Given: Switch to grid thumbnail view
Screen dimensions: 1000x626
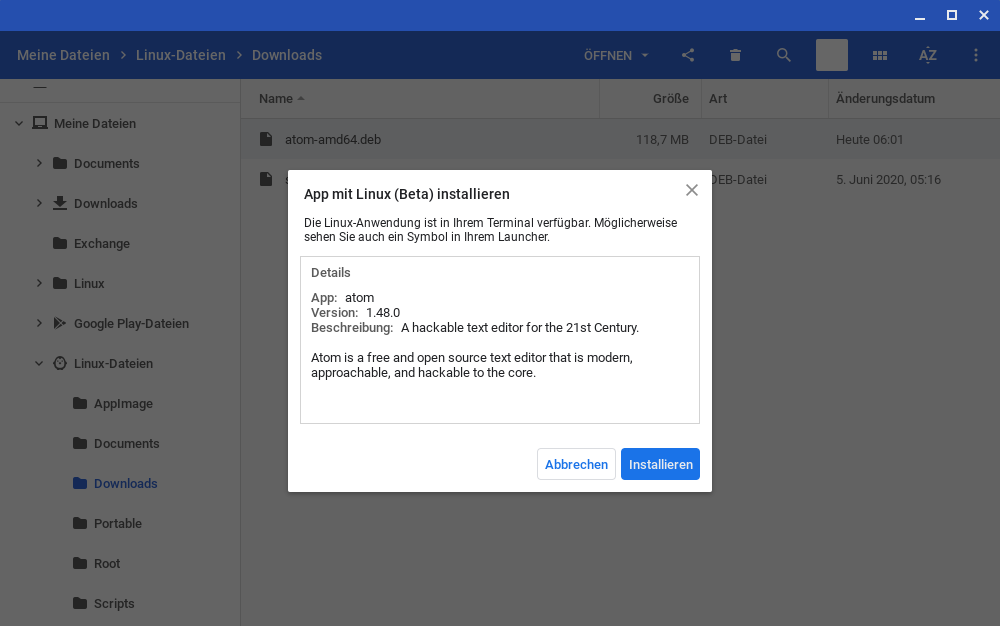Looking at the screenshot, I should [x=880, y=56].
